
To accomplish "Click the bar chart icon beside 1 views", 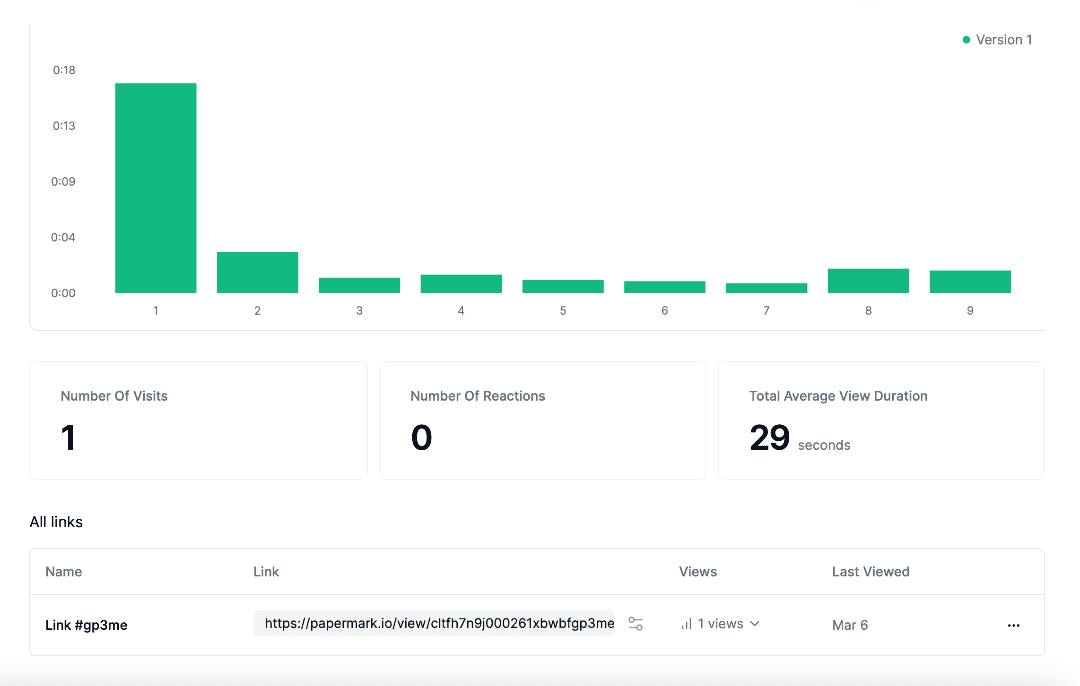I will 686,624.
